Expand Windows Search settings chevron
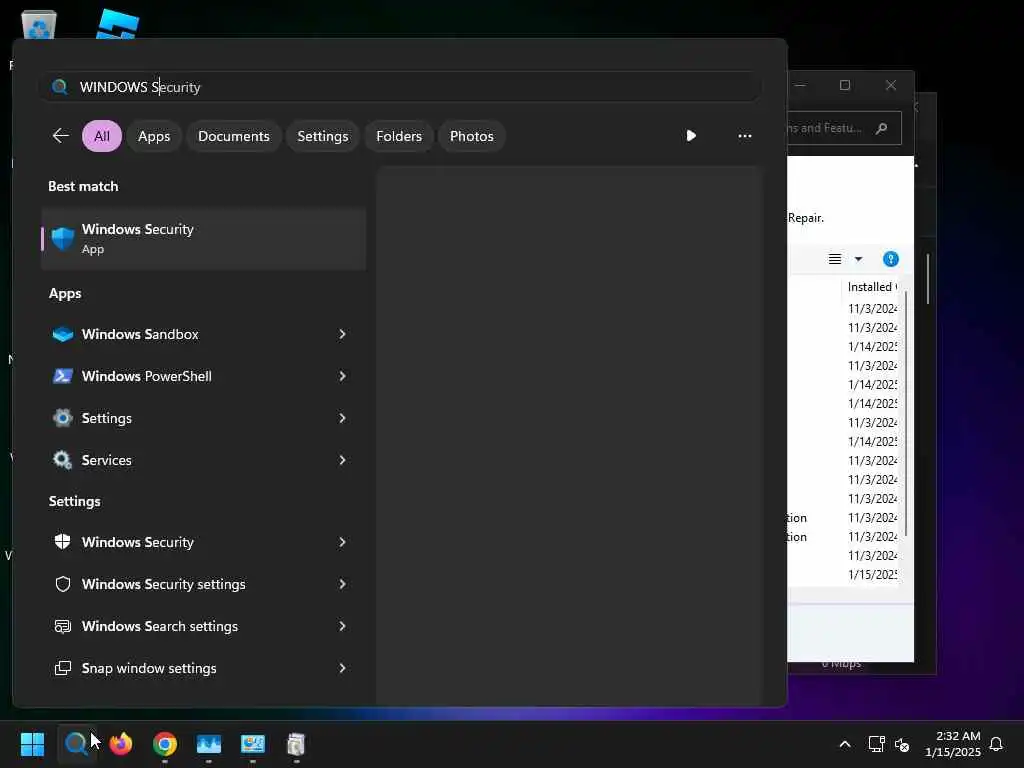This screenshot has height=768, width=1024. (x=342, y=626)
